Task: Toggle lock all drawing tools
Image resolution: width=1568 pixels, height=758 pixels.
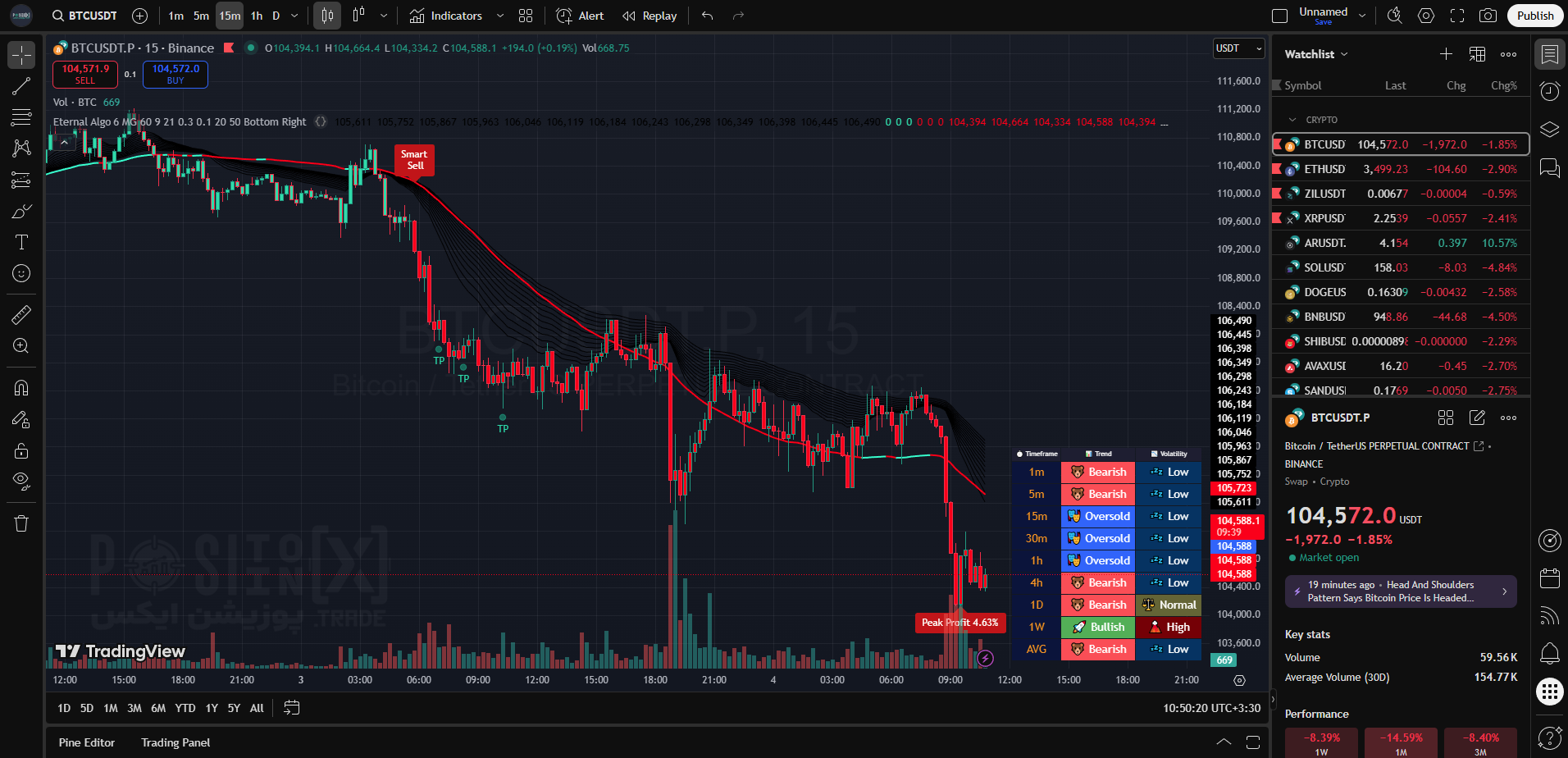Action: (x=21, y=450)
